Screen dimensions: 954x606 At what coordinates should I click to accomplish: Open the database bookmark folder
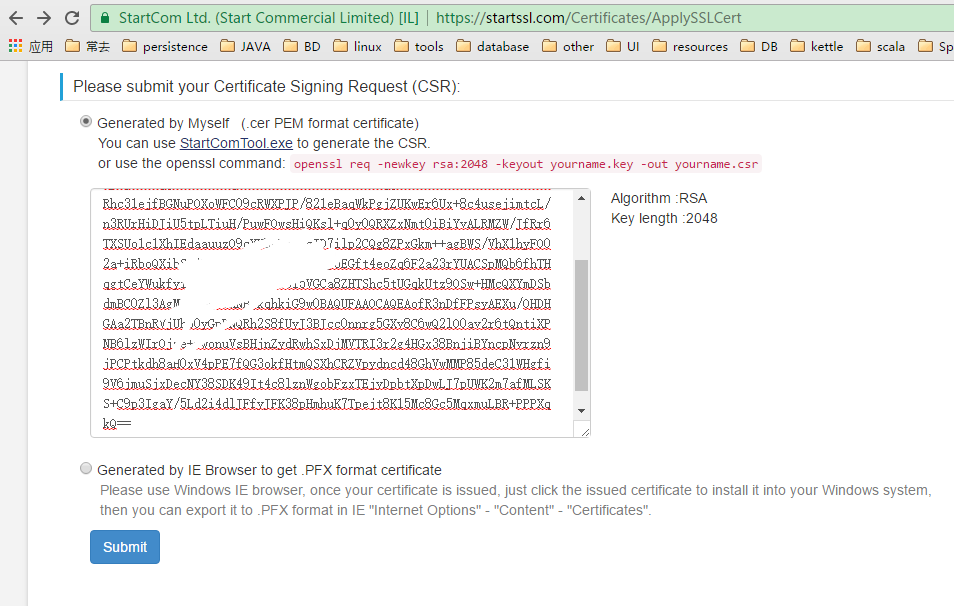coord(492,46)
